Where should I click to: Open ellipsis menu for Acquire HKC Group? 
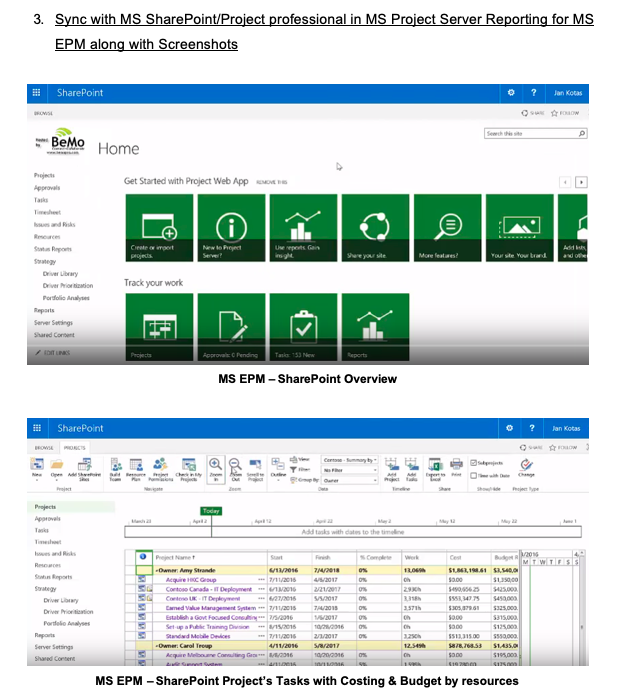click(x=262, y=580)
